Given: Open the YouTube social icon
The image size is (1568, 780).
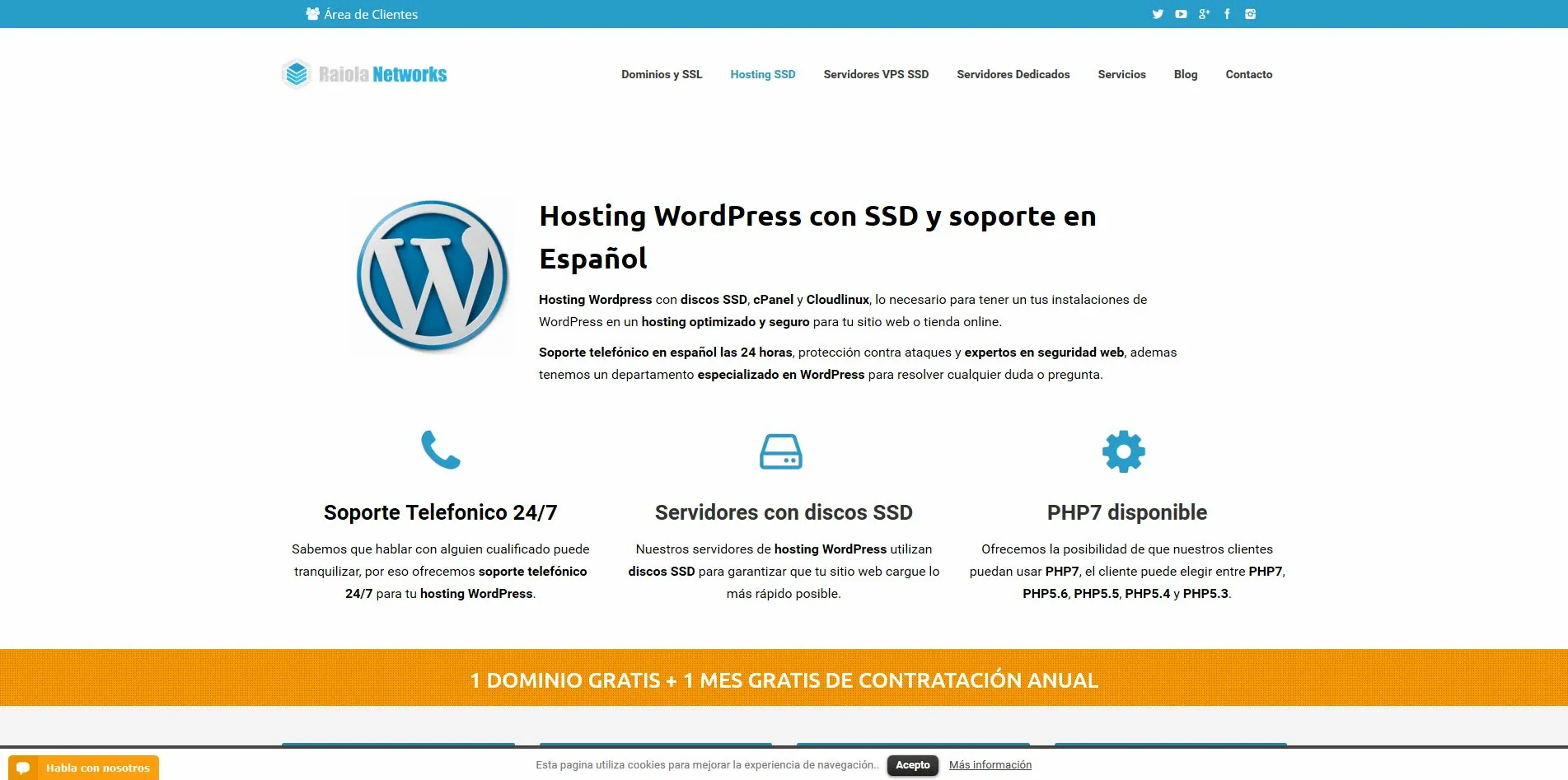Looking at the screenshot, I should click(1181, 14).
